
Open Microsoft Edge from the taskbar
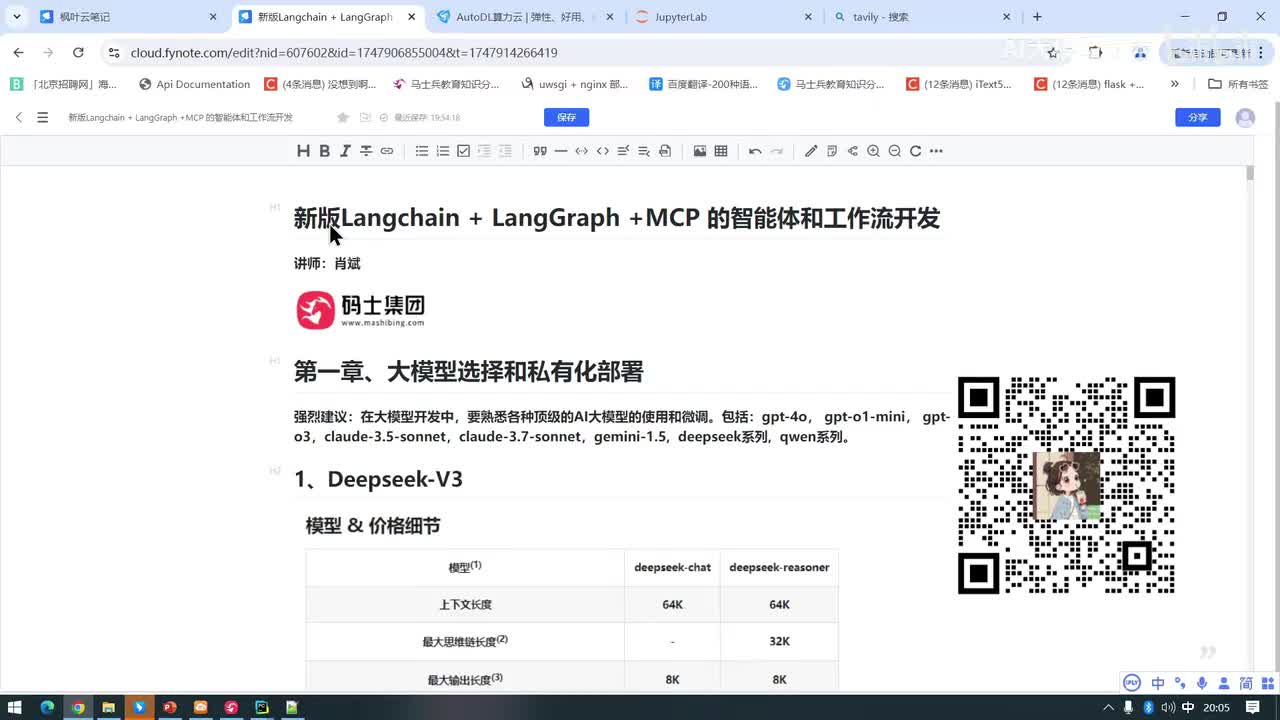[x=46, y=707]
